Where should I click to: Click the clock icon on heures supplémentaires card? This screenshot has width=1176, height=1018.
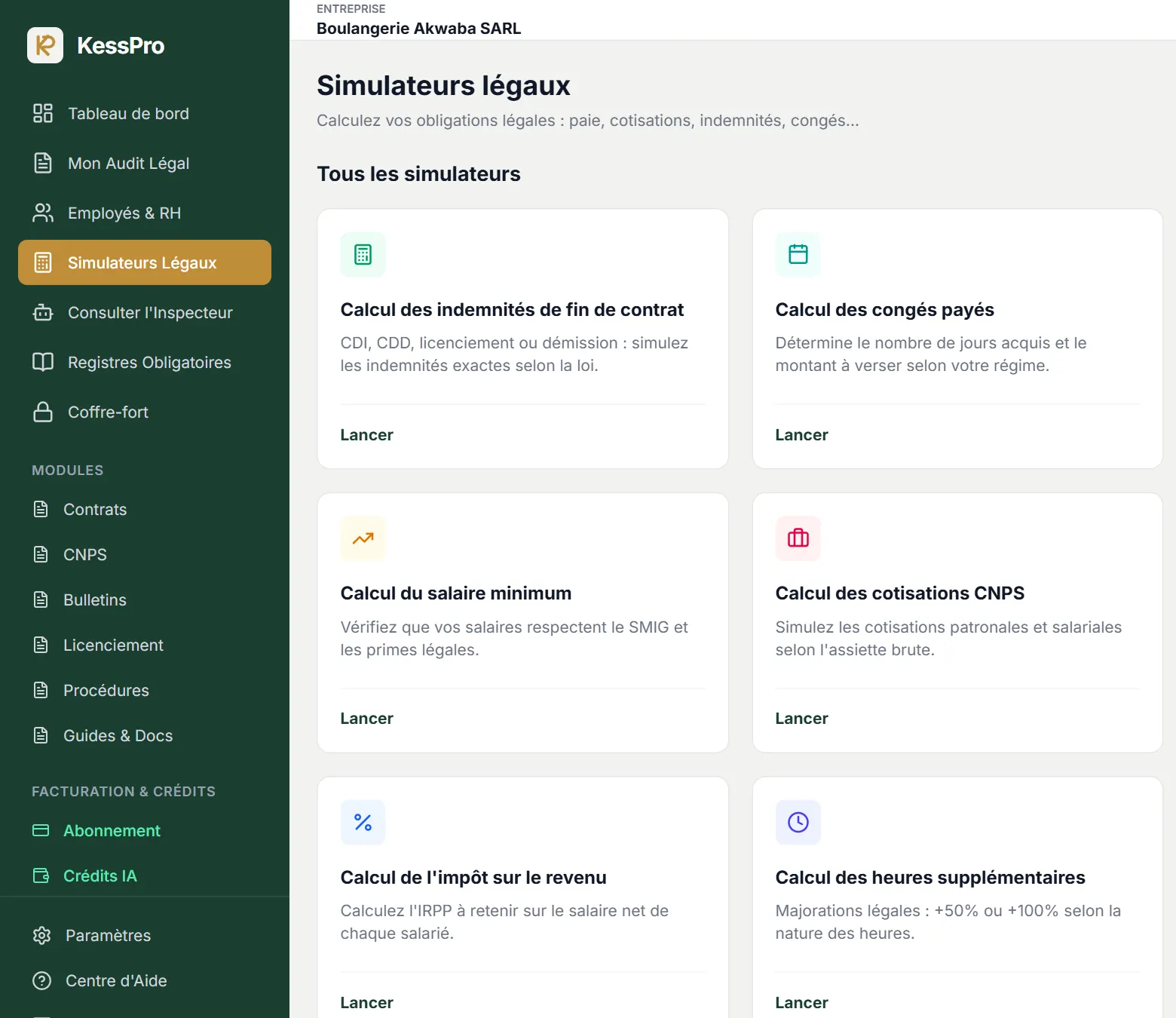[x=798, y=823]
